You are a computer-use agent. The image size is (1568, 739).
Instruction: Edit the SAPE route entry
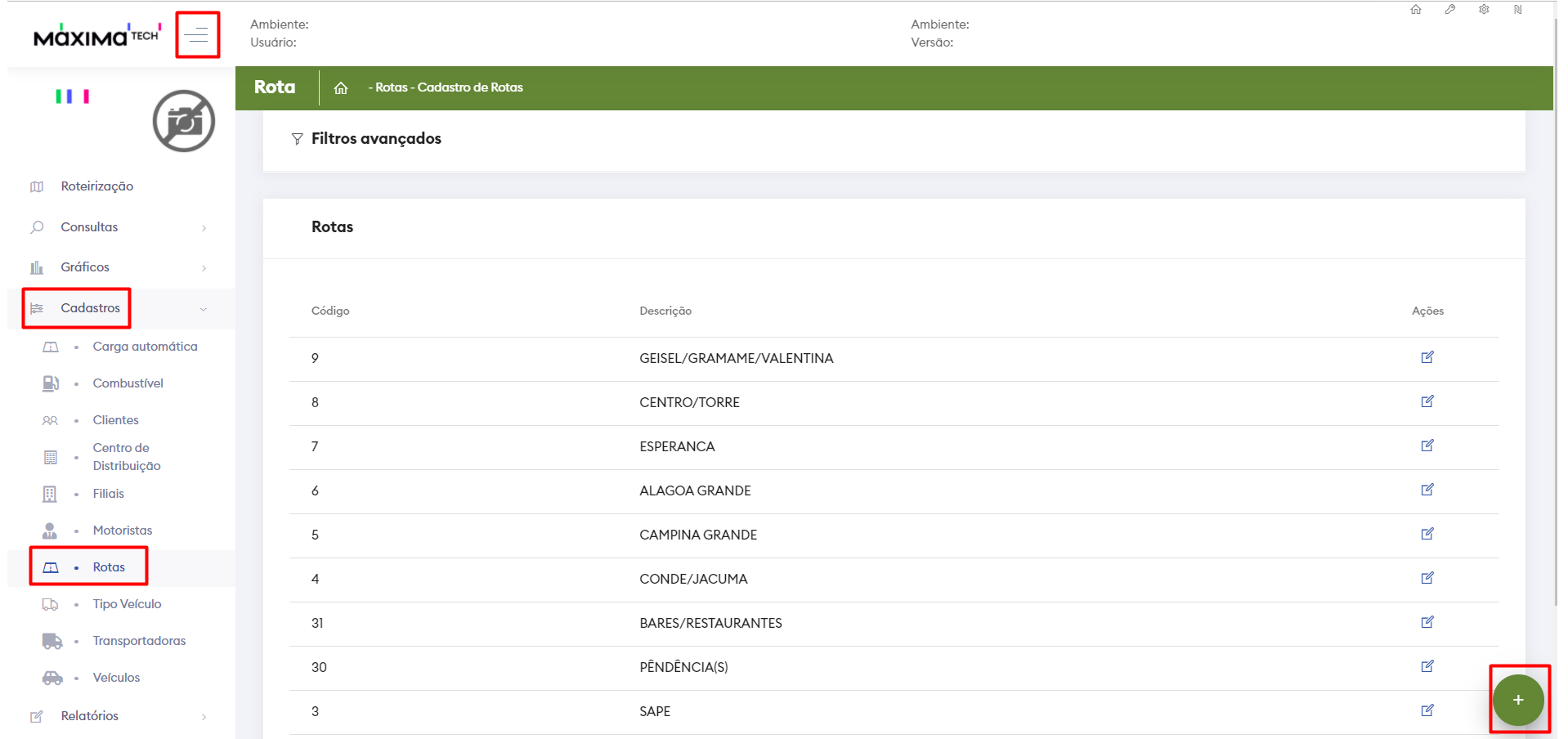(1427, 710)
